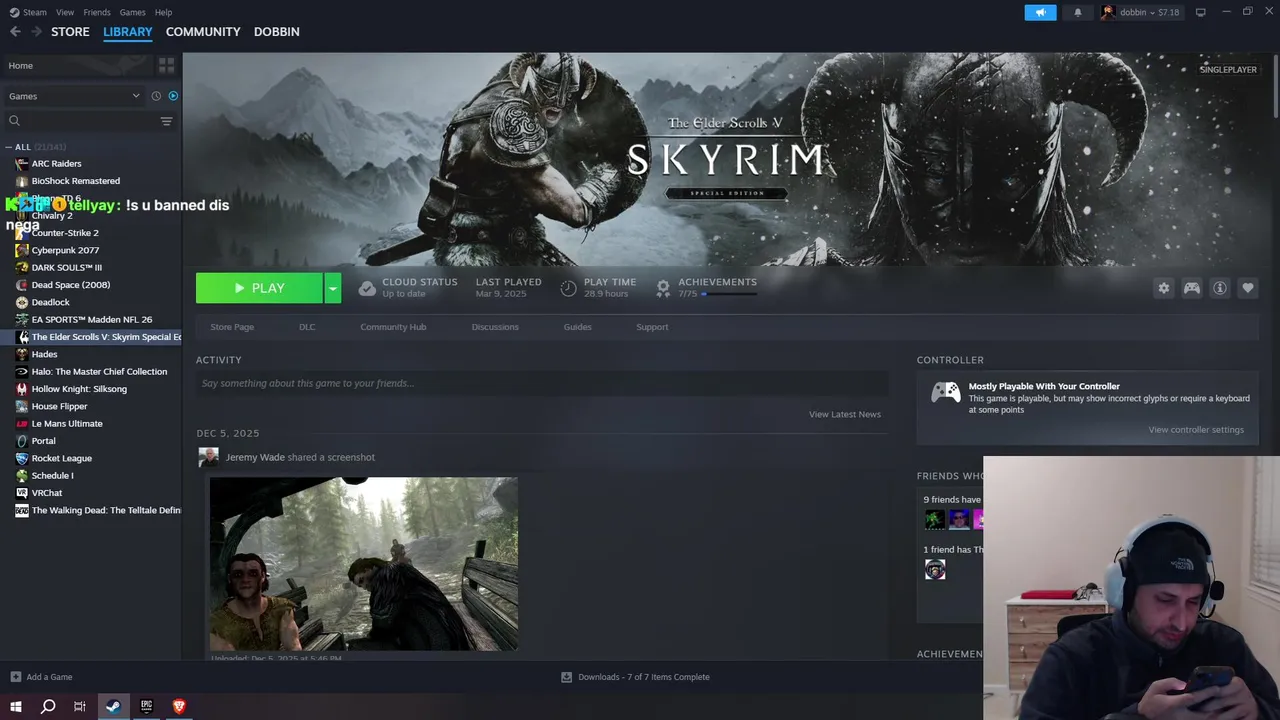Click the play time clock icon

568,288
